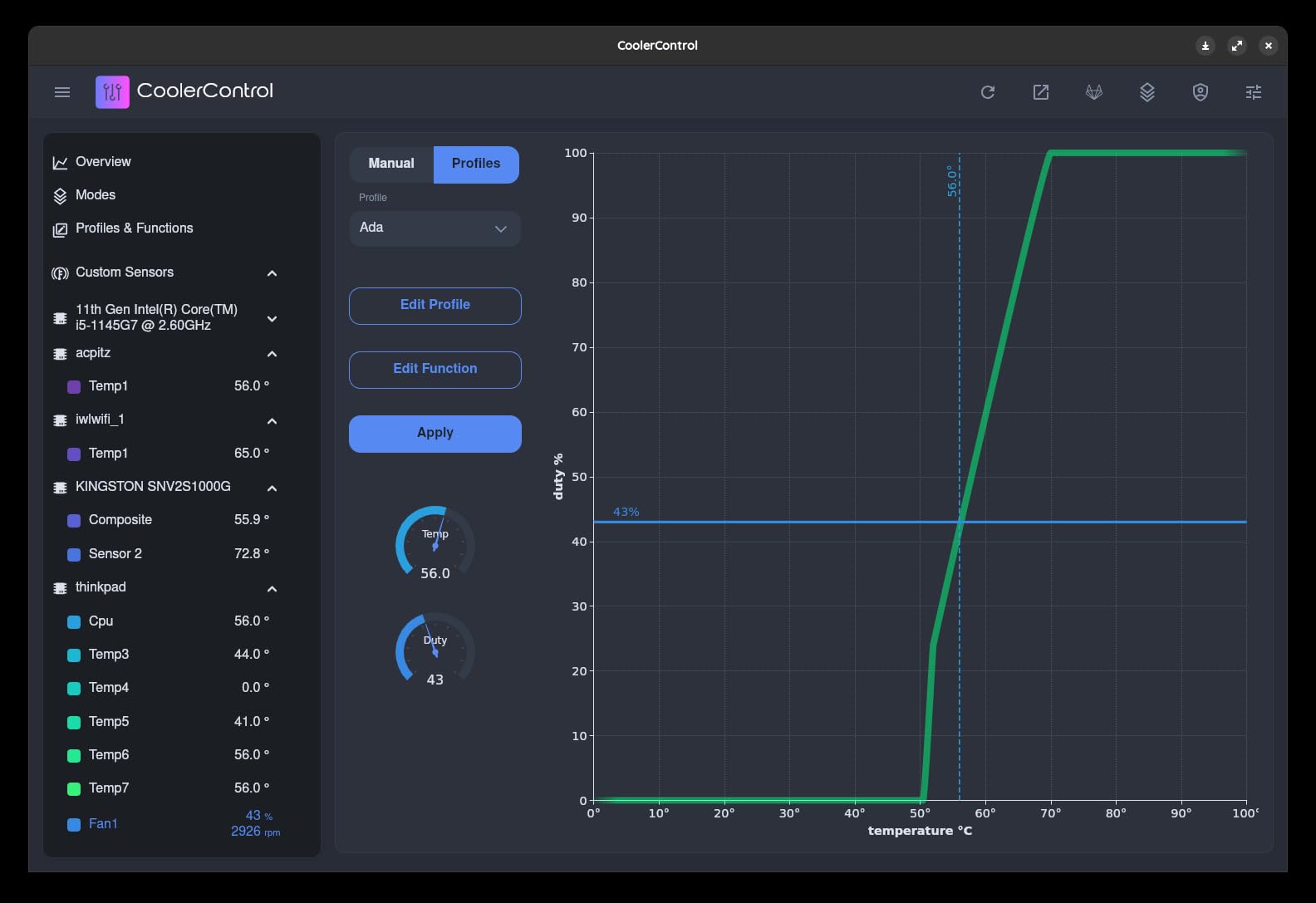
Task: Click the GitLab fox icon
Action: click(1093, 92)
